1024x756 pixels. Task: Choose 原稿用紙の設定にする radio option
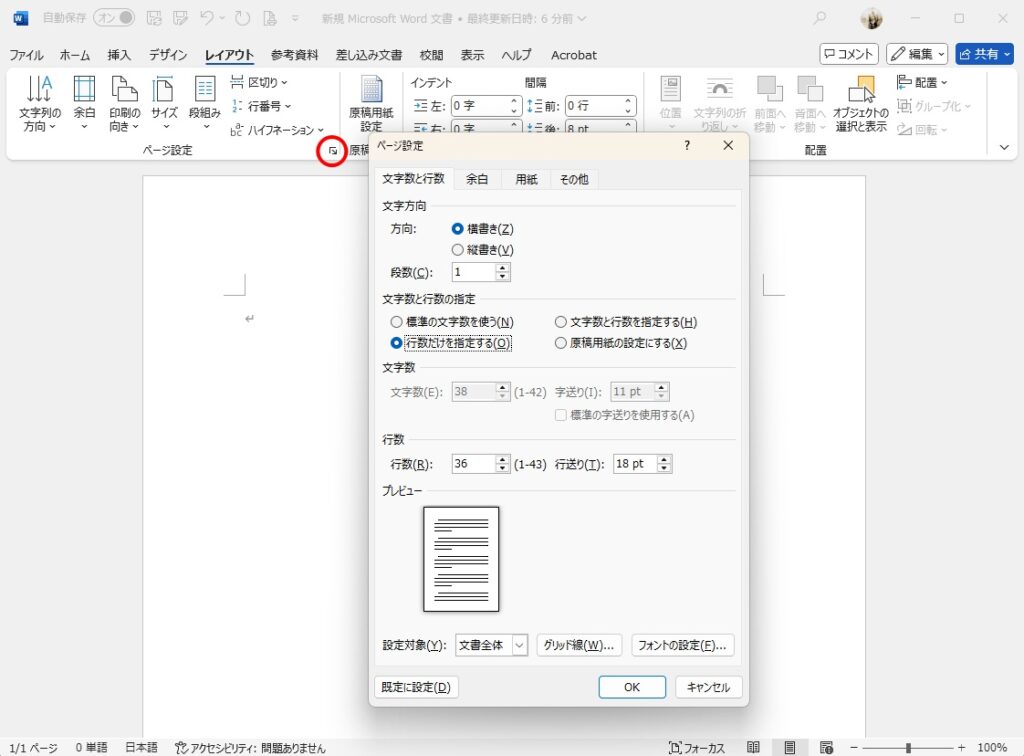tap(561, 343)
